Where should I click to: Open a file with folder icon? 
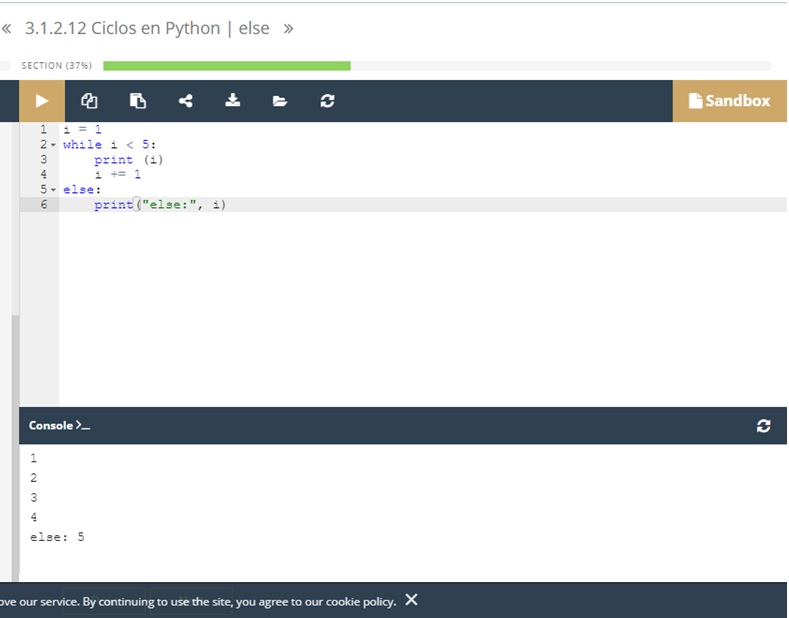click(280, 101)
